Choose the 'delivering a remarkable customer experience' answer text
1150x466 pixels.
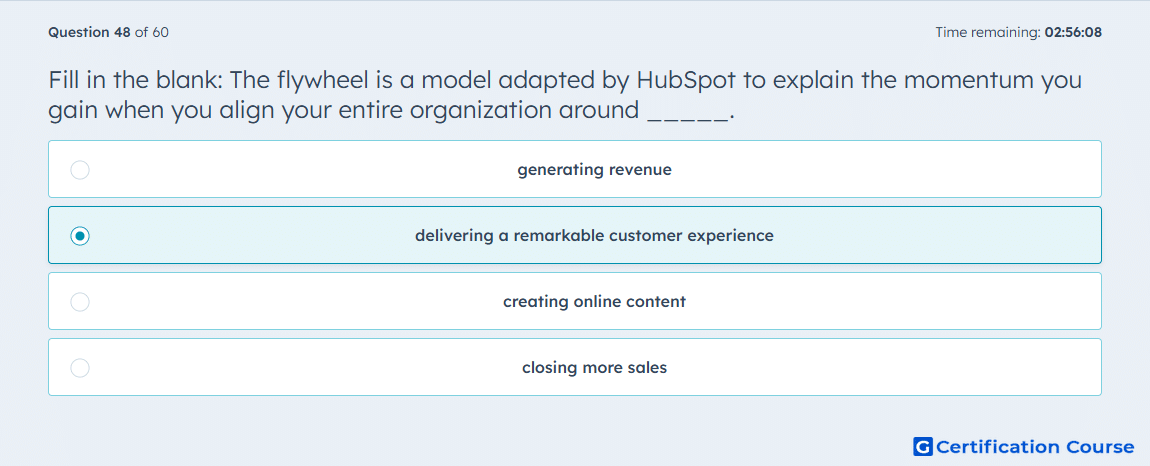594,236
